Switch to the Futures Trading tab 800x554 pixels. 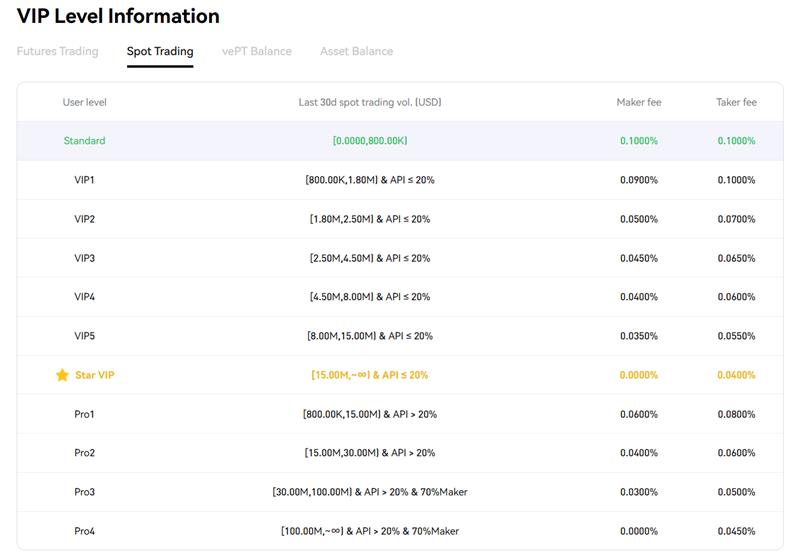click(57, 51)
